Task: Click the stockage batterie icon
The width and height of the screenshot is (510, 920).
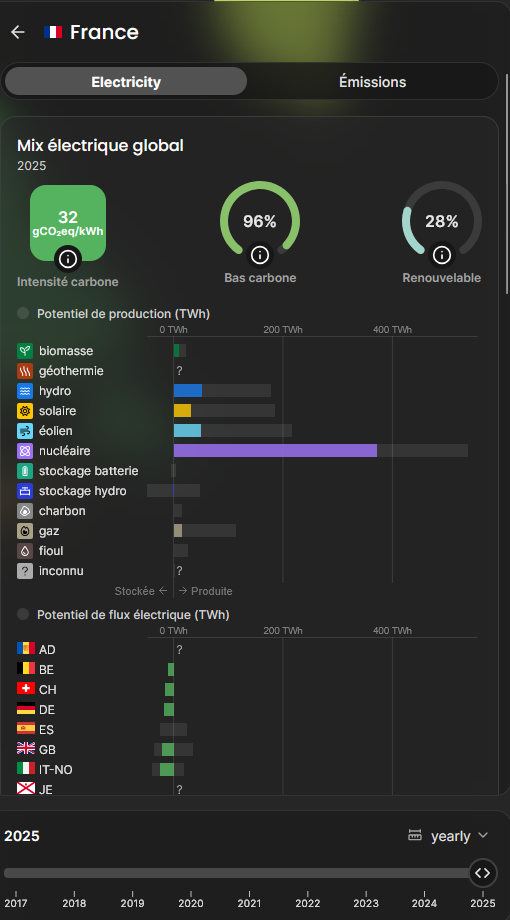Action: (x=25, y=471)
